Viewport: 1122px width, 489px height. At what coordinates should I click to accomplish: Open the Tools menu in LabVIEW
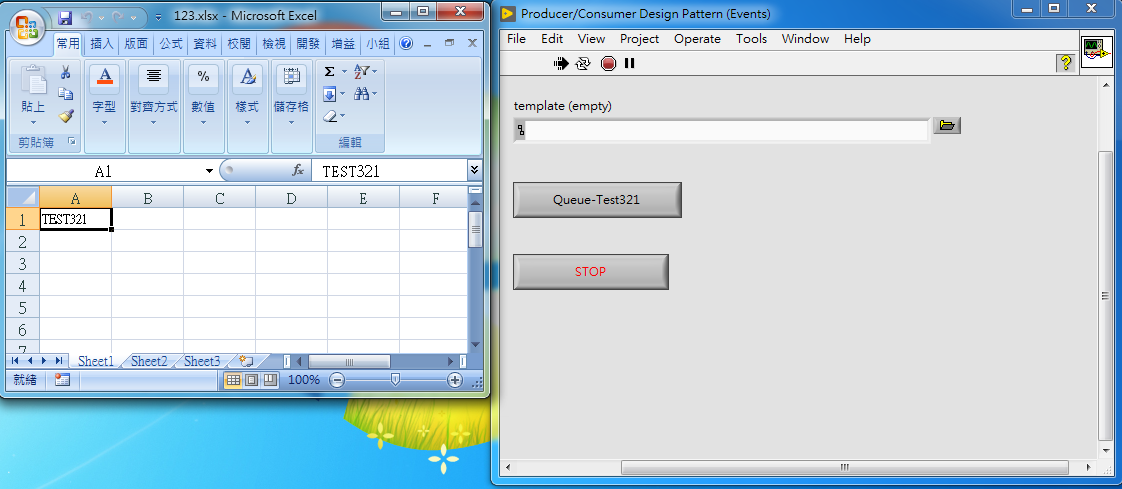point(751,39)
